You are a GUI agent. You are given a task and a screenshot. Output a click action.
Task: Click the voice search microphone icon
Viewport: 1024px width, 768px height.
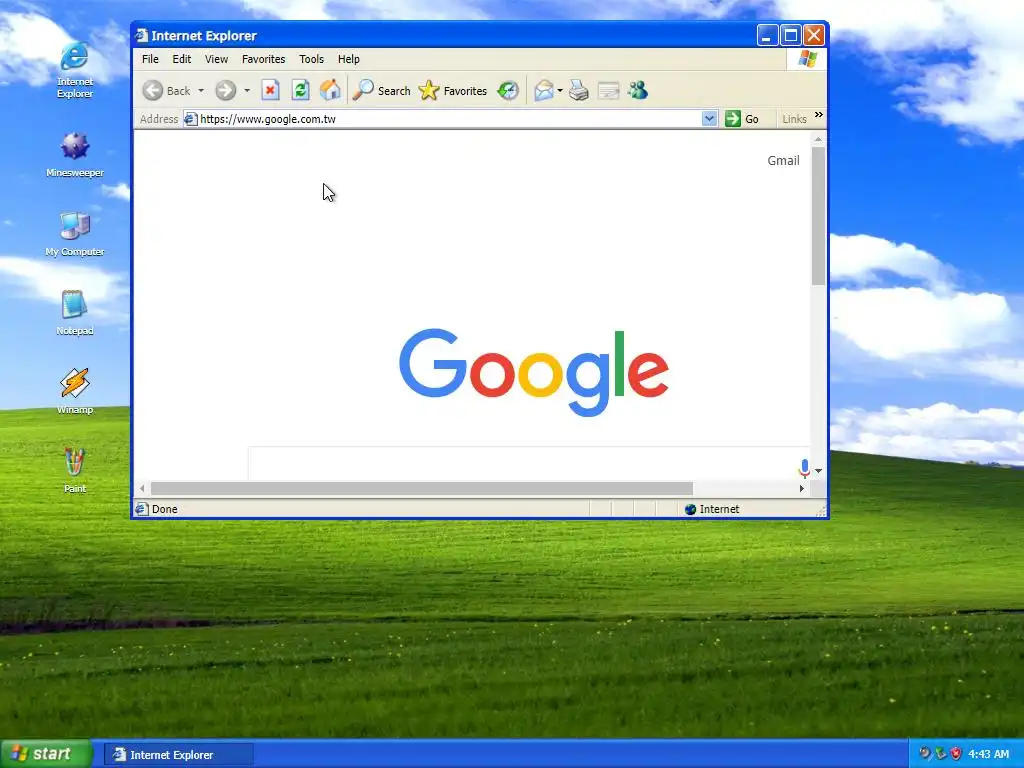click(804, 468)
